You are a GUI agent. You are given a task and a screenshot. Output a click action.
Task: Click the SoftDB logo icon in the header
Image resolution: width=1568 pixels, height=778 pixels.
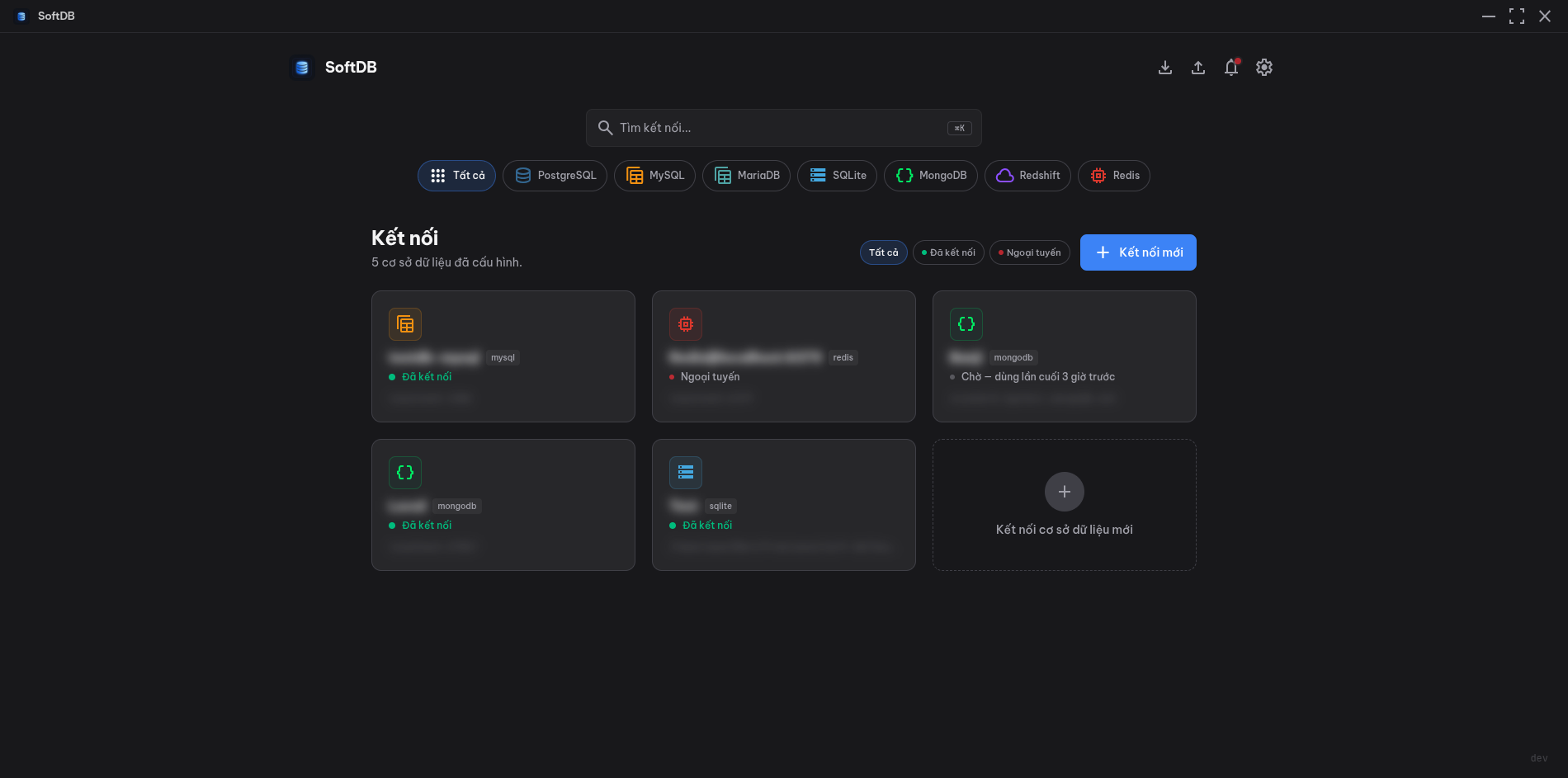(302, 67)
